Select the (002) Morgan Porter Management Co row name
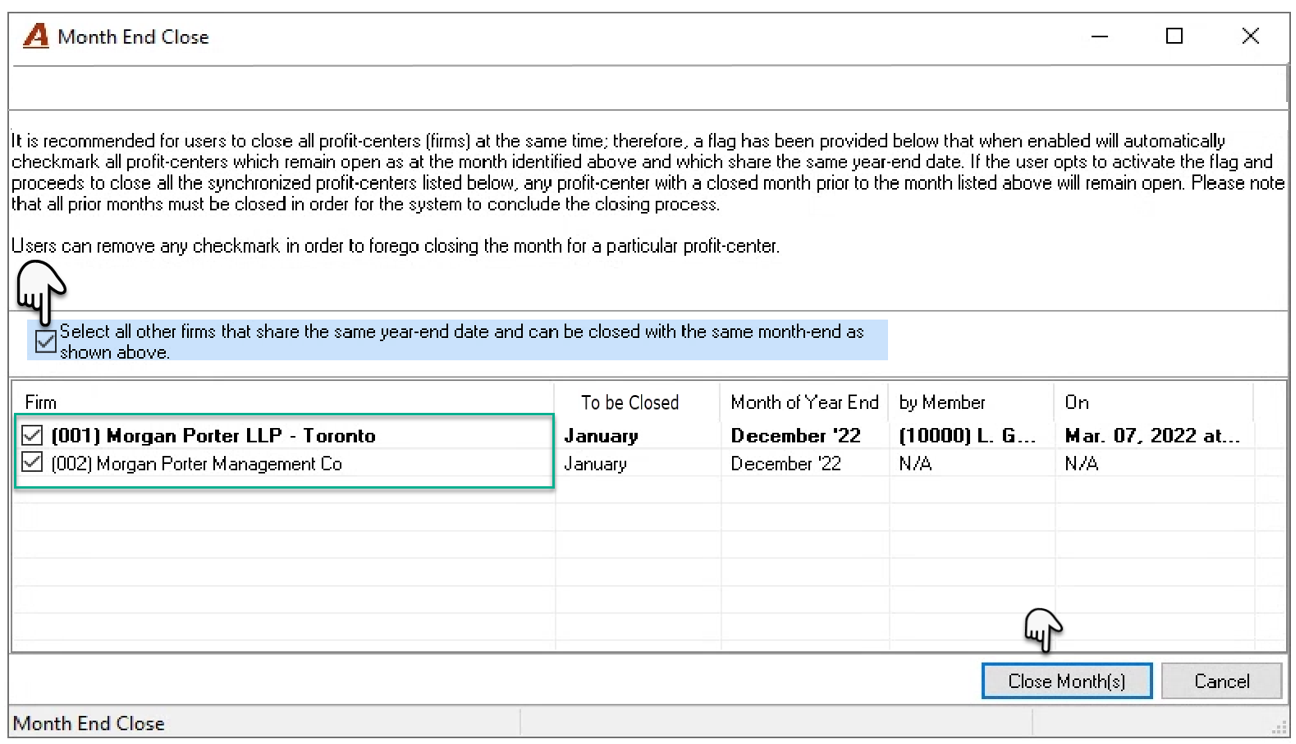This screenshot has height=744, width=1296. 196,464
